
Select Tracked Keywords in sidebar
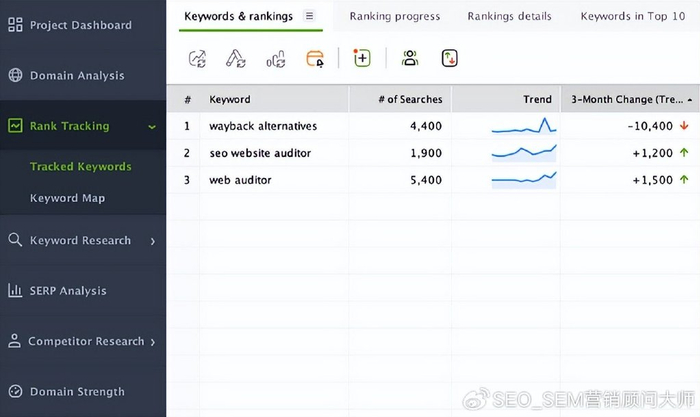pyautogui.click(x=80, y=167)
